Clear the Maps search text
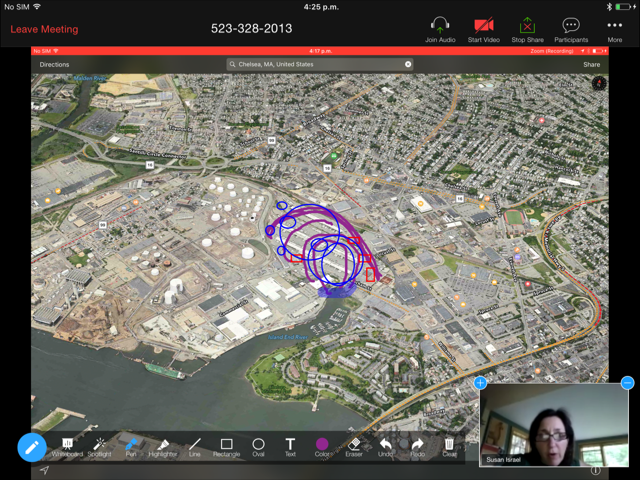Viewport: 640px width, 480px height. pyautogui.click(x=408, y=64)
